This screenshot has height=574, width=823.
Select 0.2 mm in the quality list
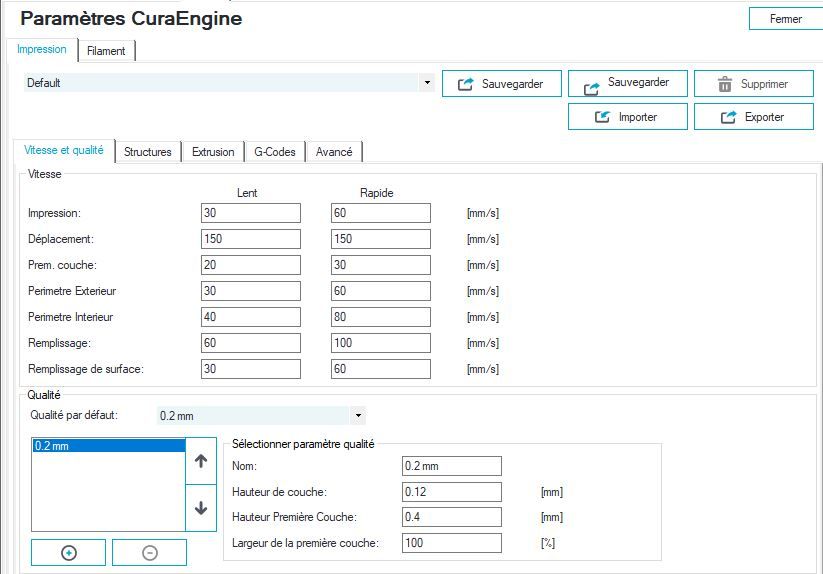tap(108, 446)
